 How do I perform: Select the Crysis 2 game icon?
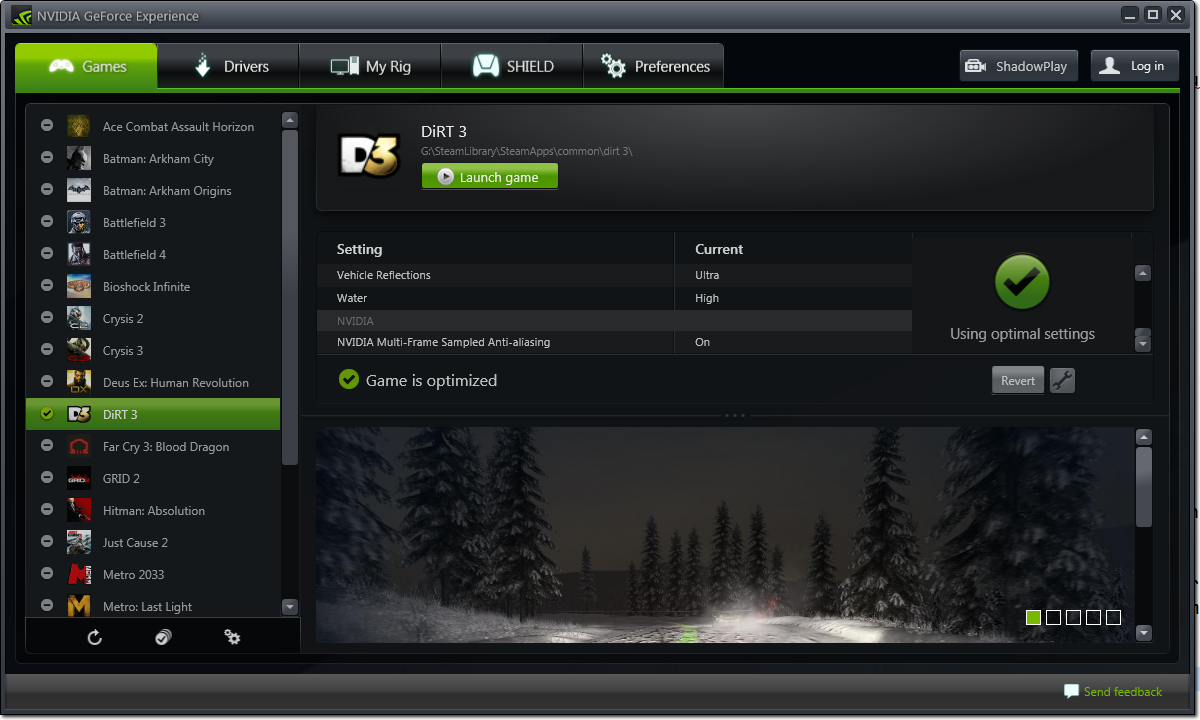(x=79, y=318)
